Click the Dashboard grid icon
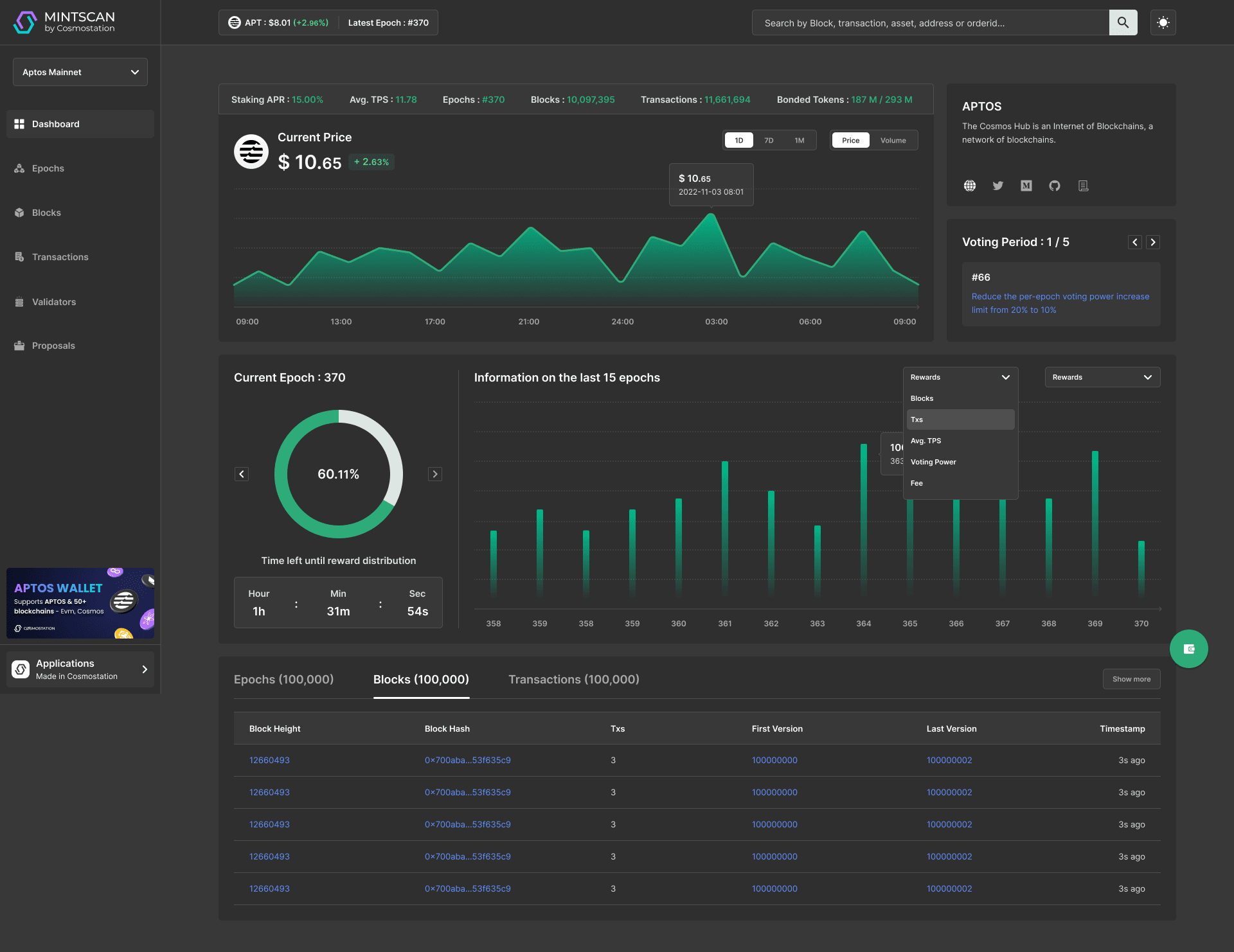Viewport: 1234px width, 952px height. point(19,124)
